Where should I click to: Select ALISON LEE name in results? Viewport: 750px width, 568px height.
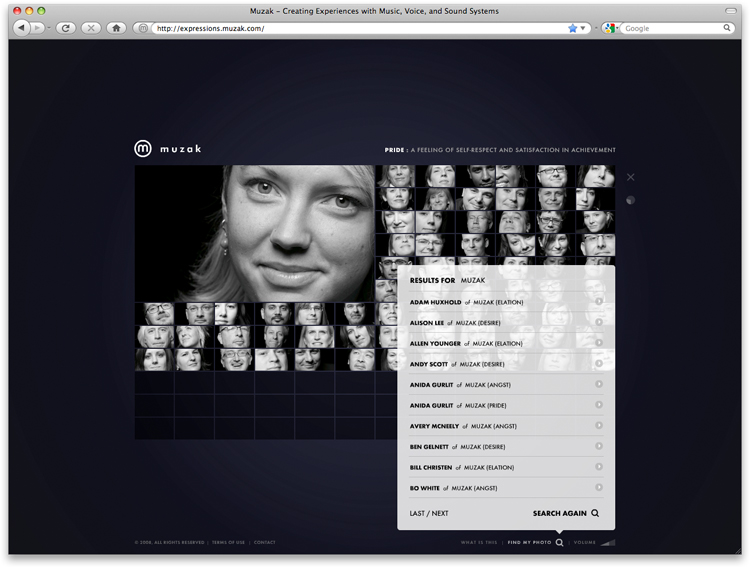click(x=427, y=323)
